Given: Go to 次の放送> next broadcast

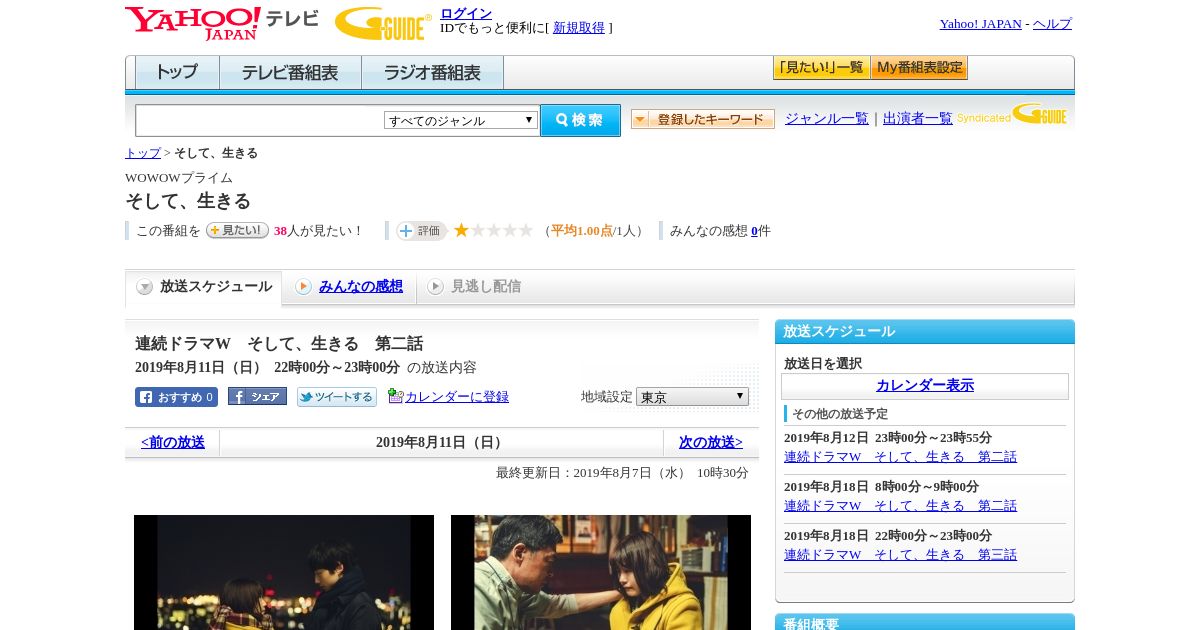Looking at the screenshot, I should [711, 442].
